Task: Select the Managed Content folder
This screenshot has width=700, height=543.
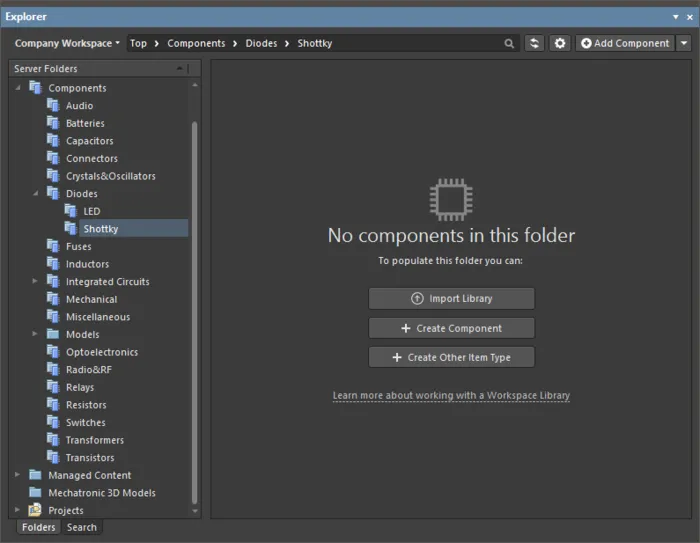Action: (x=90, y=475)
